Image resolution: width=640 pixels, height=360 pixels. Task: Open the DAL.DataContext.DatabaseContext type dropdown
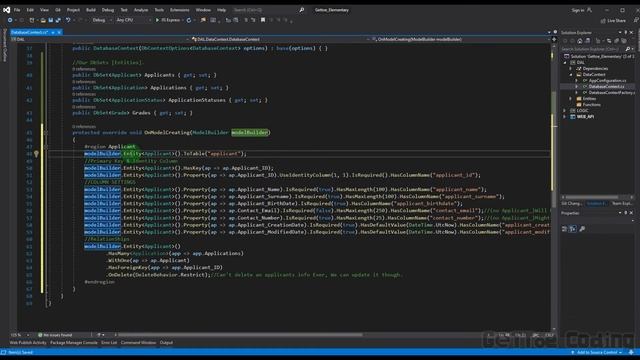tap(281, 40)
